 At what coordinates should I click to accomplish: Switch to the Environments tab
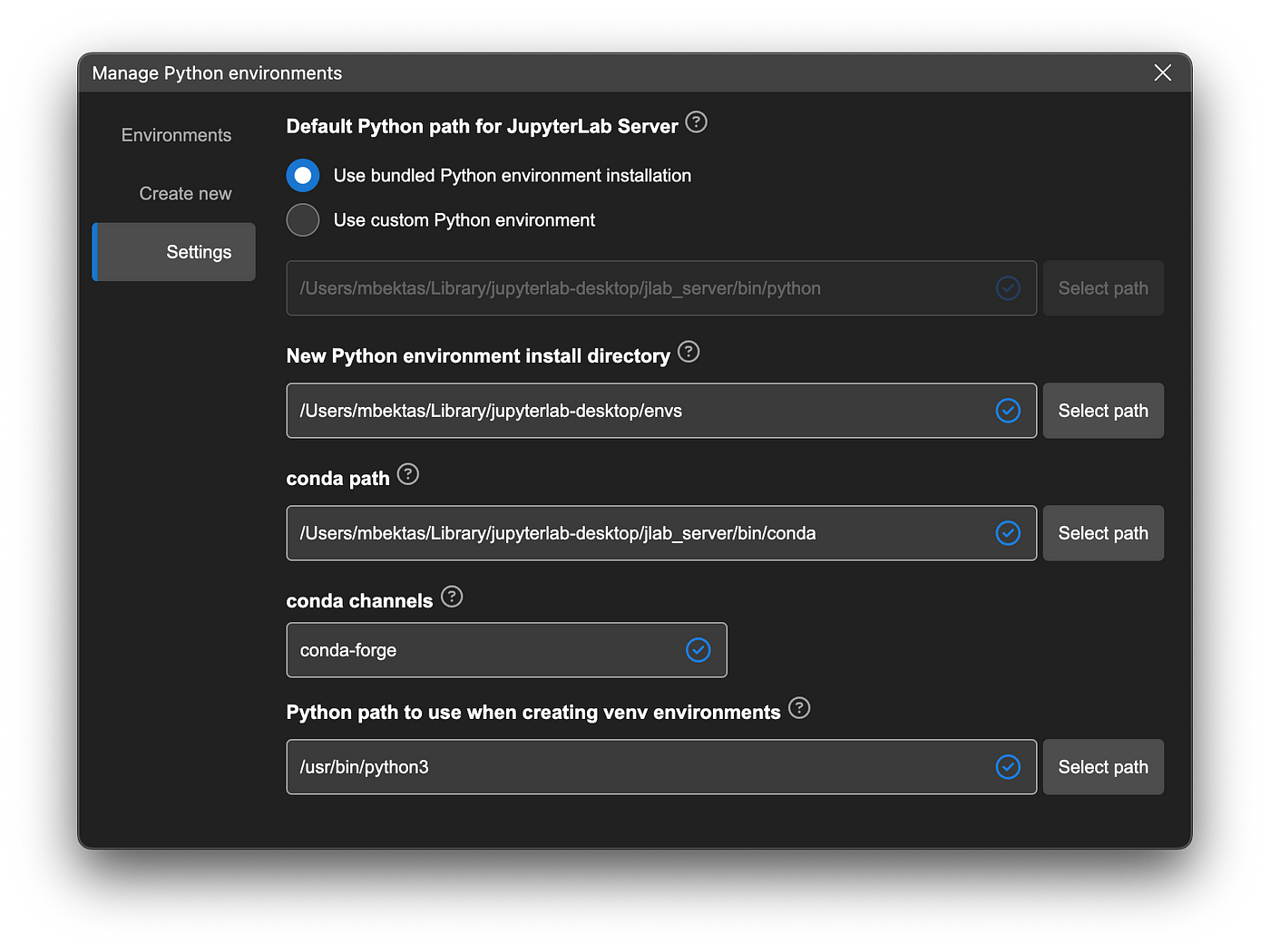pos(176,135)
